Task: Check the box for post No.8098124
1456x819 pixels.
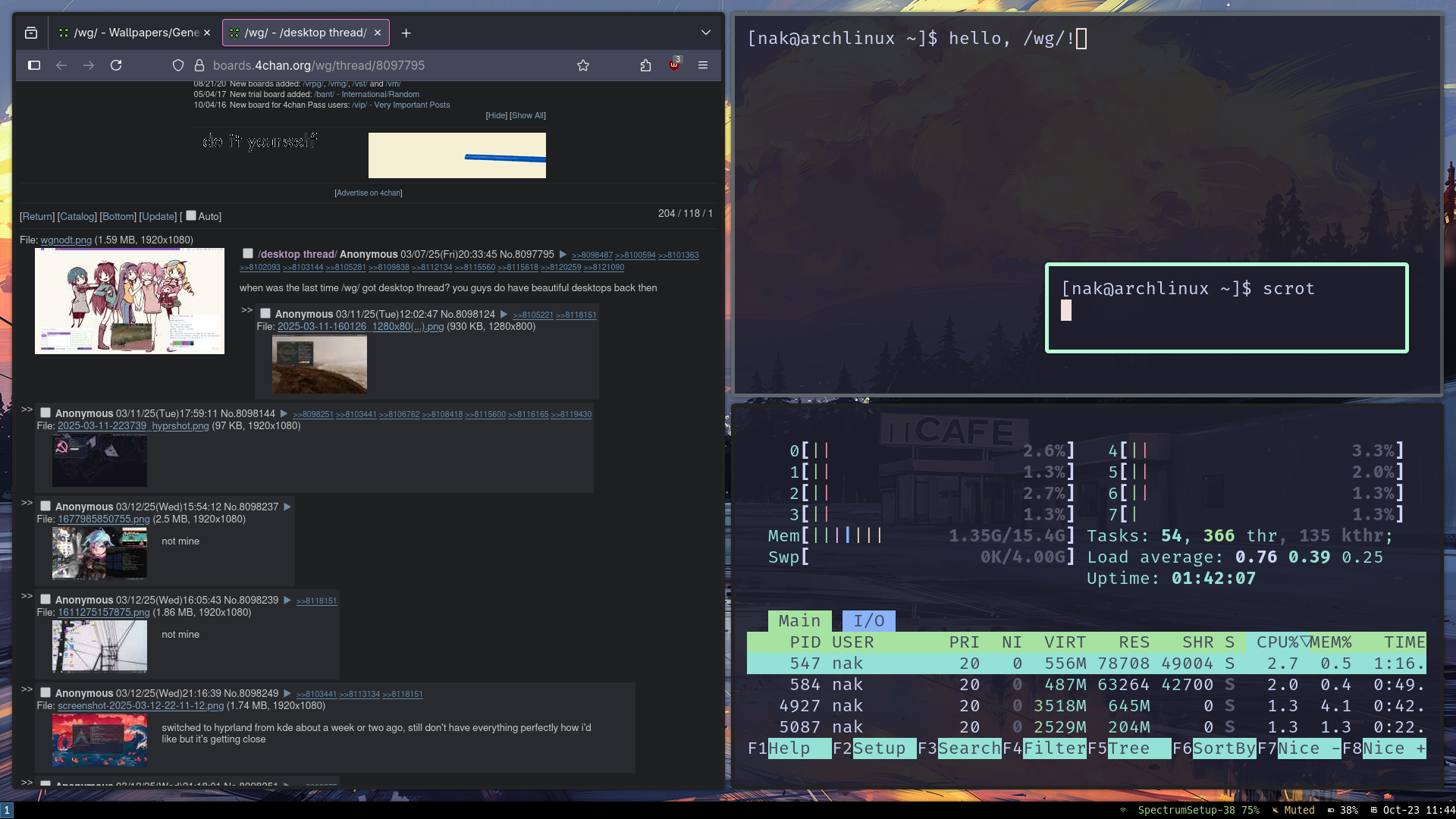Action: tap(265, 313)
